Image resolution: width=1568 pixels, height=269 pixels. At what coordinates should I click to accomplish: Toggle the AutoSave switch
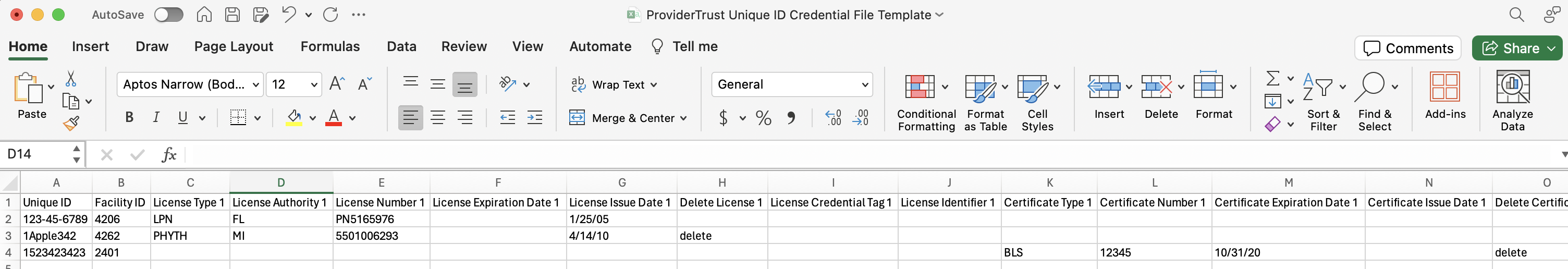click(168, 15)
